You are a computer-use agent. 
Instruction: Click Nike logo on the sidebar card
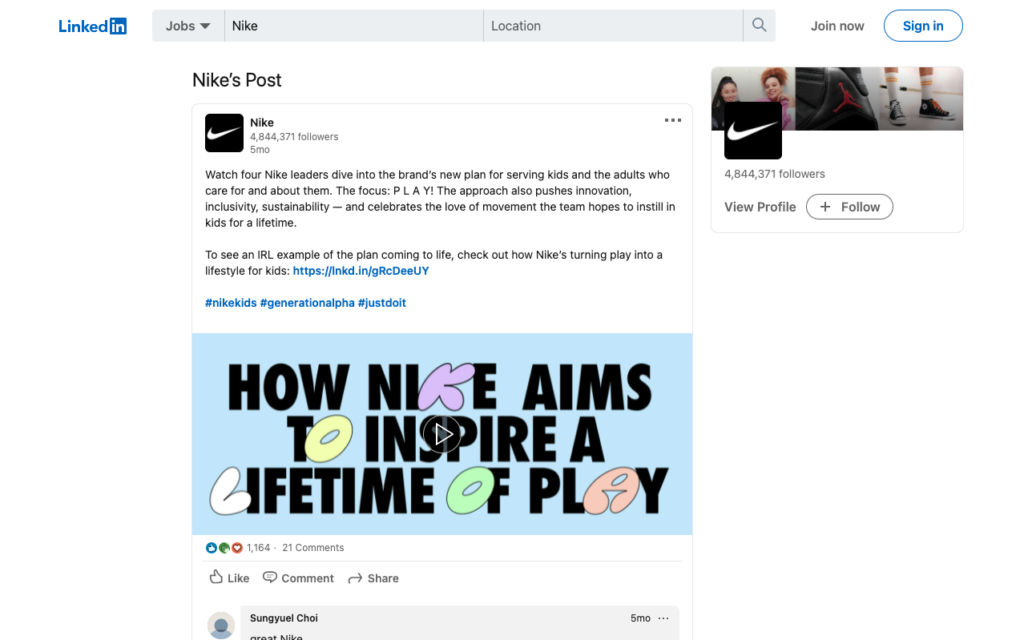752,131
